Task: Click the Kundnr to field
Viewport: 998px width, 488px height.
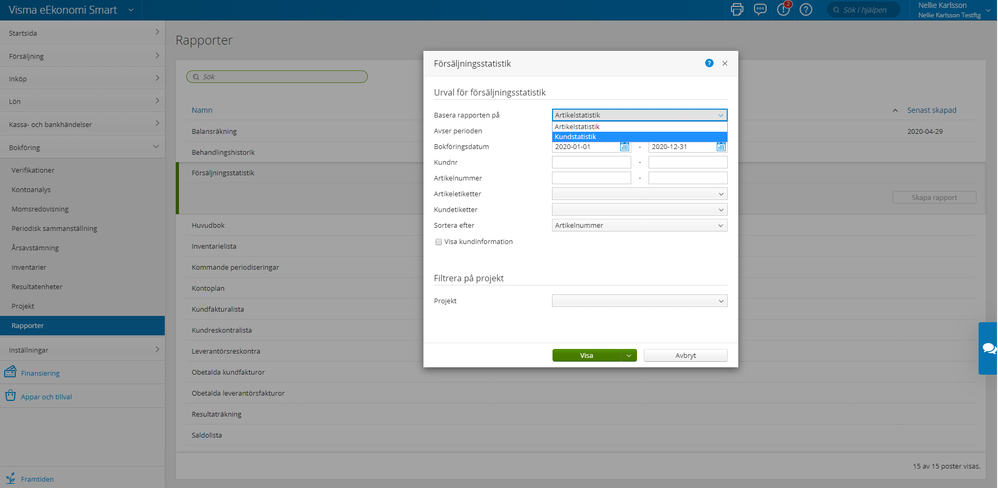Action: pyautogui.click(x=688, y=162)
